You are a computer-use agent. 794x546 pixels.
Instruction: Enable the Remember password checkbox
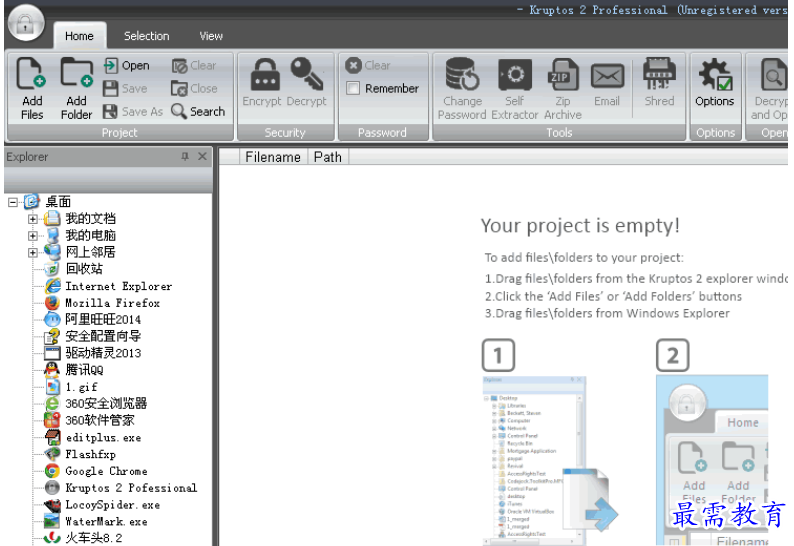click(353, 89)
